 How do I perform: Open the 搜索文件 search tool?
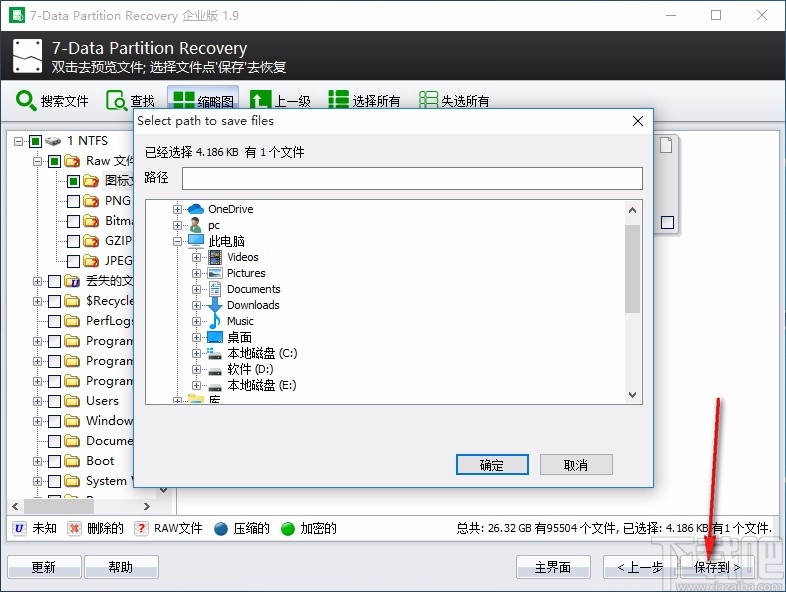(51, 101)
